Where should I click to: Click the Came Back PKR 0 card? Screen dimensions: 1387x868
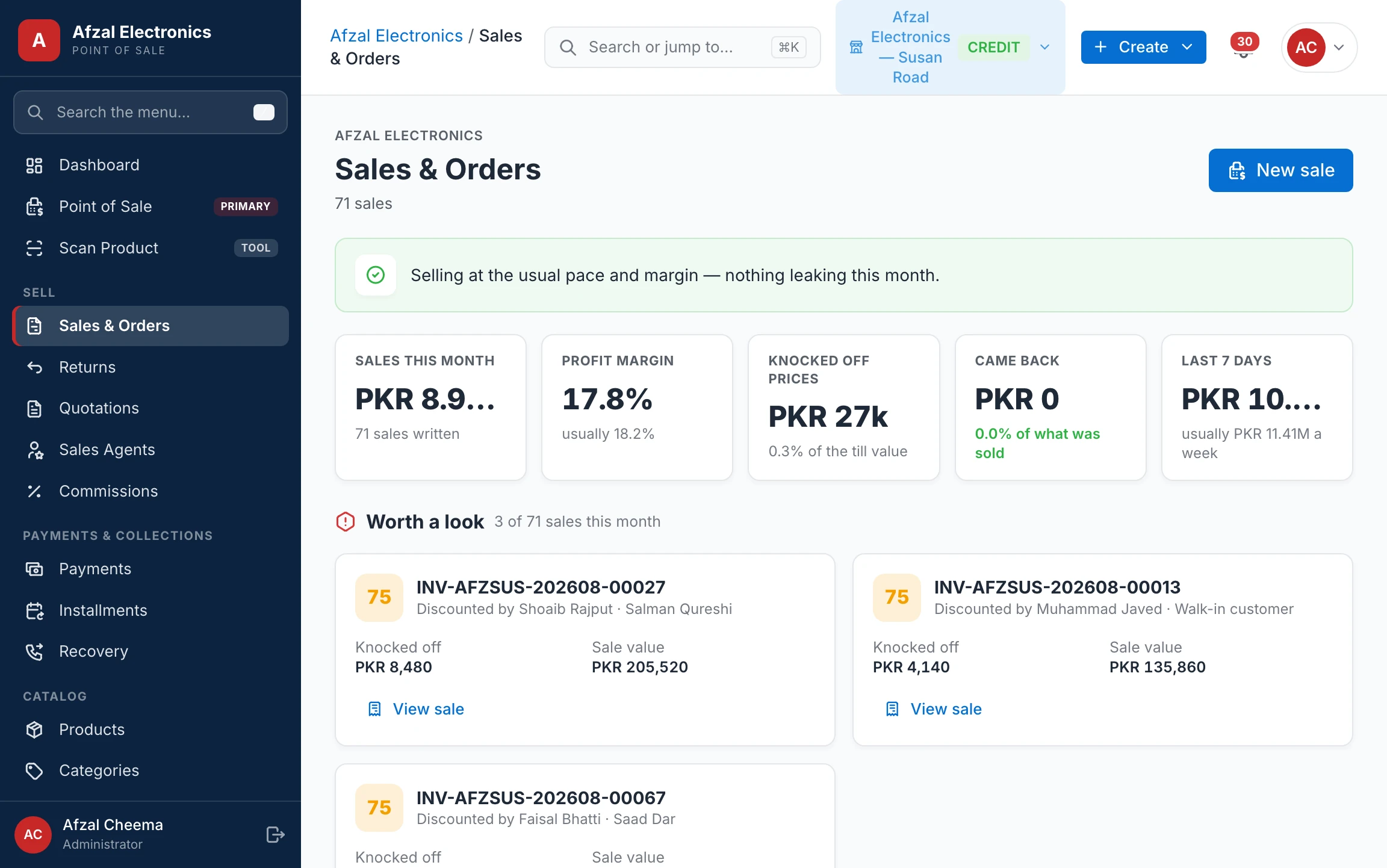pyautogui.click(x=1050, y=408)
